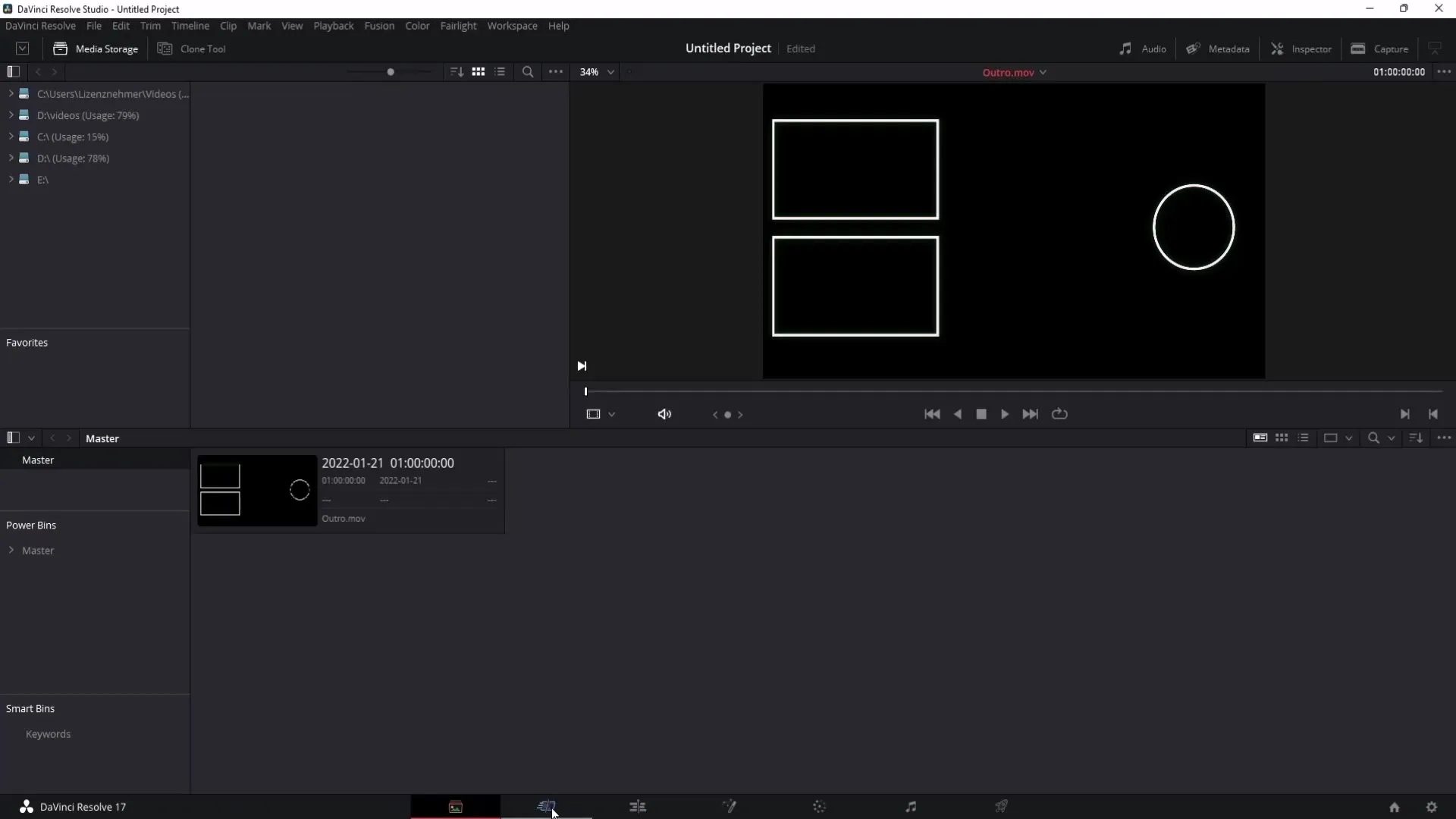Expand the E:\ drive
1456x819 pixels.
11,179
